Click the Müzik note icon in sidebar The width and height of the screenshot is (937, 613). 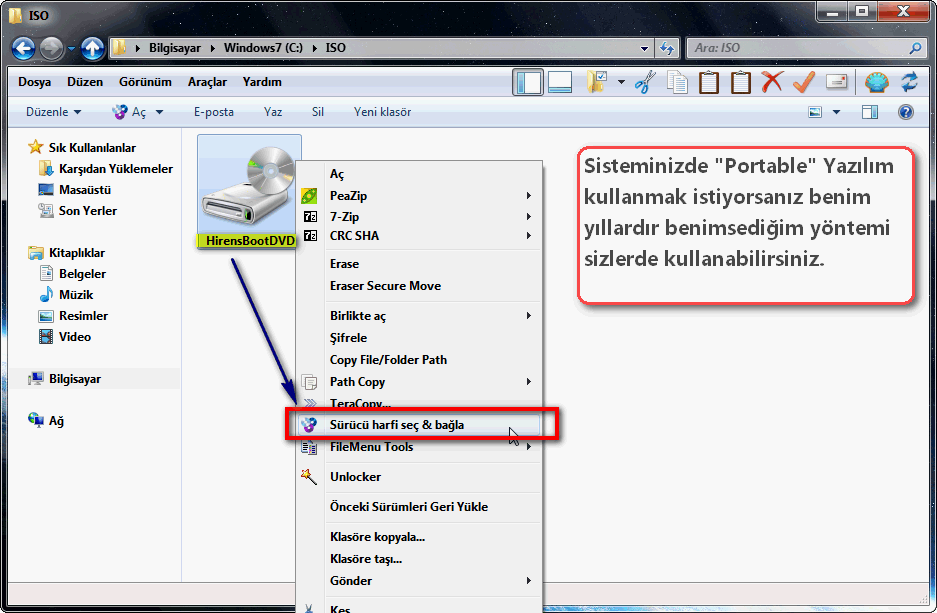coord(46,295)
